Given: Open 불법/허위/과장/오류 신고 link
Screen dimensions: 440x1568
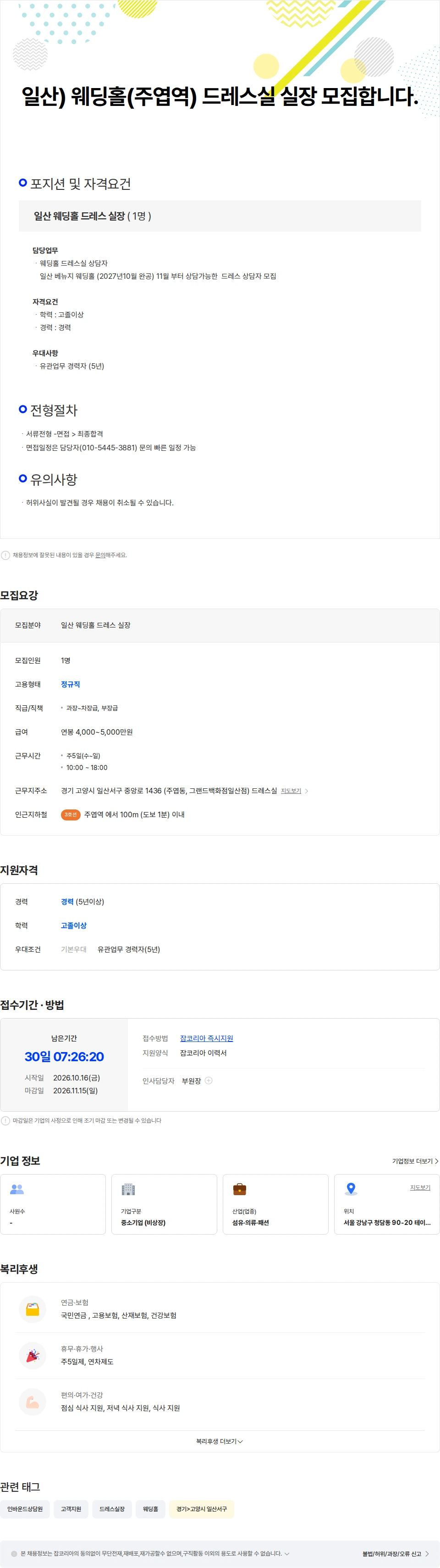Looking at the screenshot, I should tap(396, 1553).
